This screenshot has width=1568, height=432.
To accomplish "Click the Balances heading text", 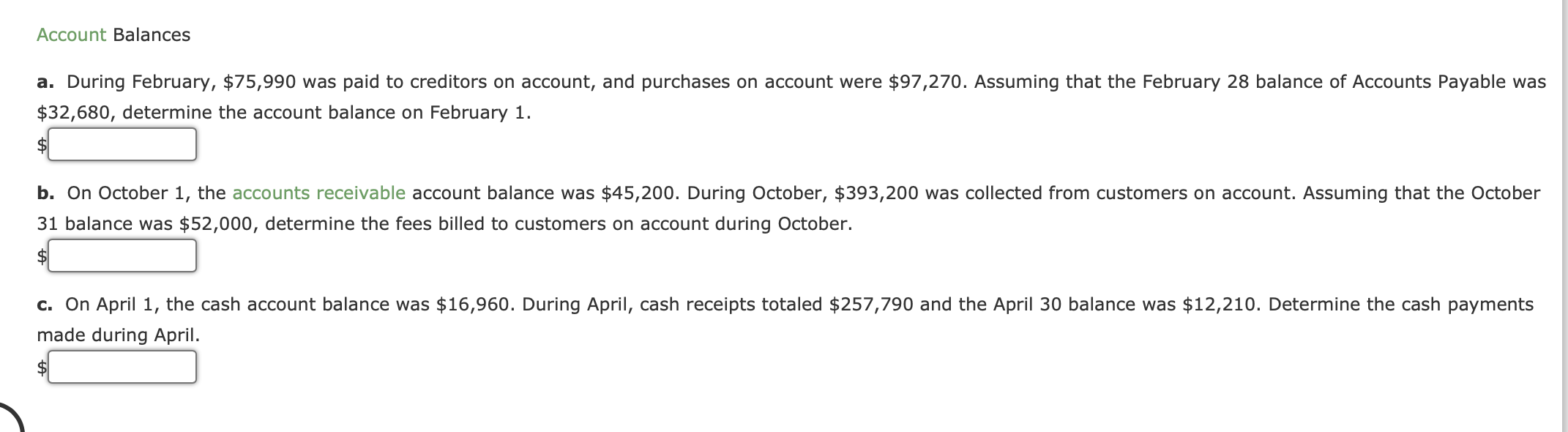I will point(152,35).
